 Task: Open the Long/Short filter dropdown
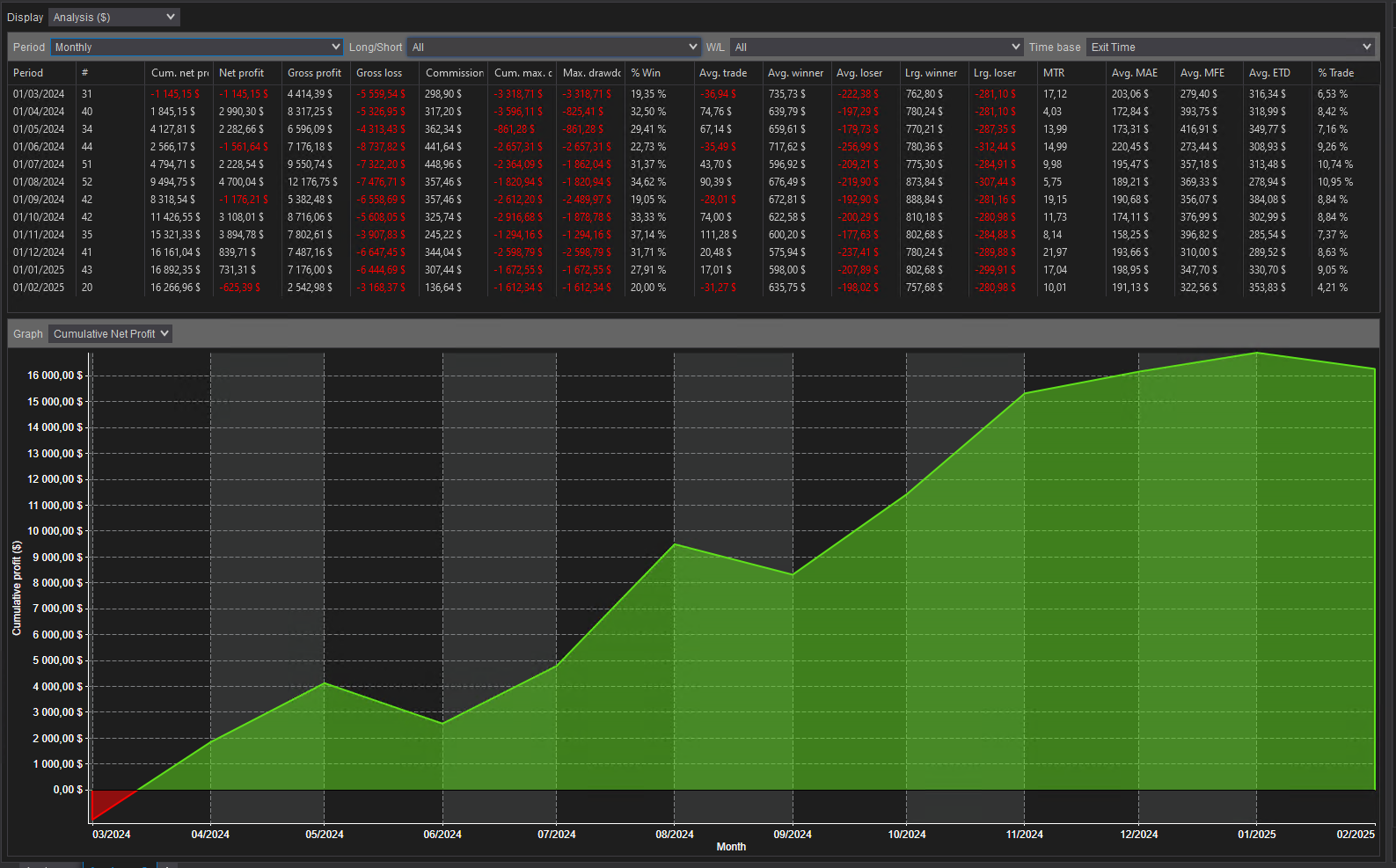click(554, 47)
